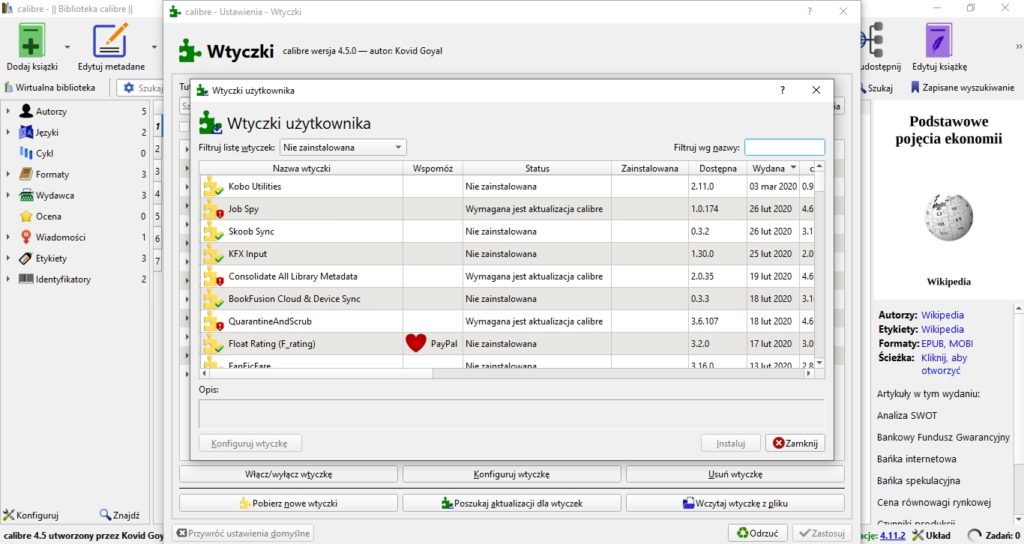The width and height of the screenshot is (1024, 544).
Task: Sort by the Dostępna column header
Action: pos(718,168)
